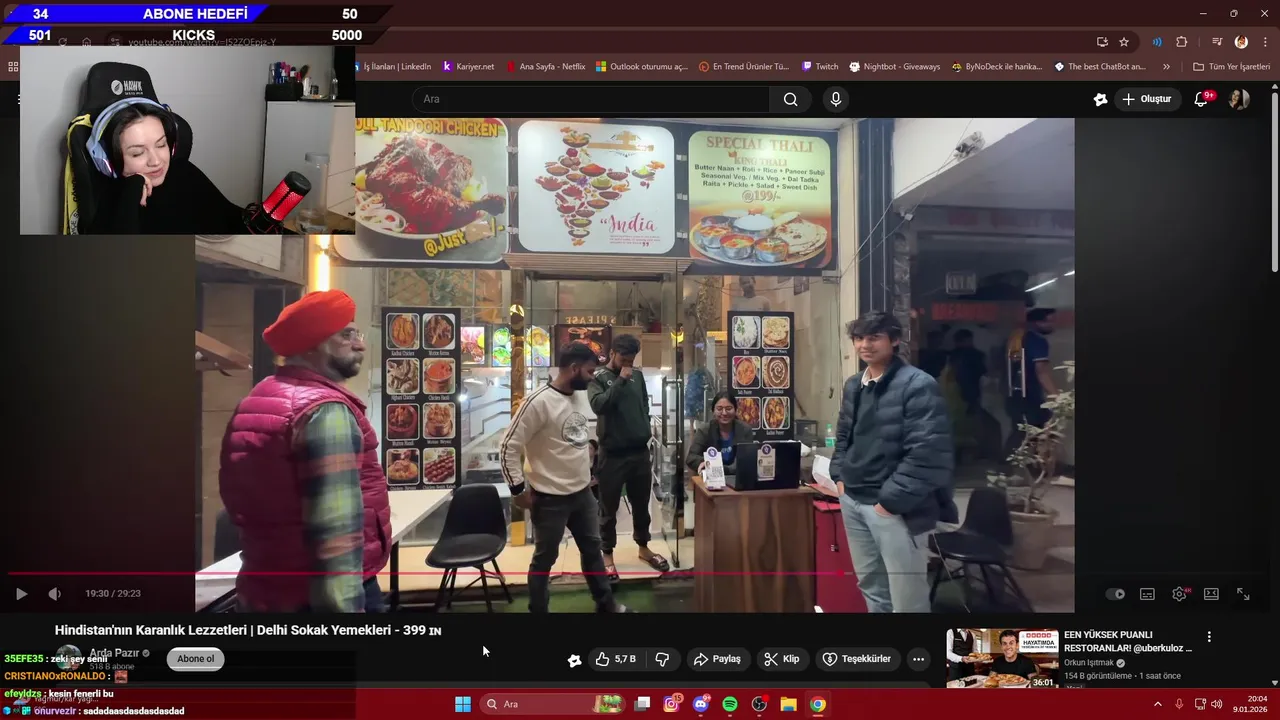Open File Explorer from the taskbar

[x=788, y=704]
